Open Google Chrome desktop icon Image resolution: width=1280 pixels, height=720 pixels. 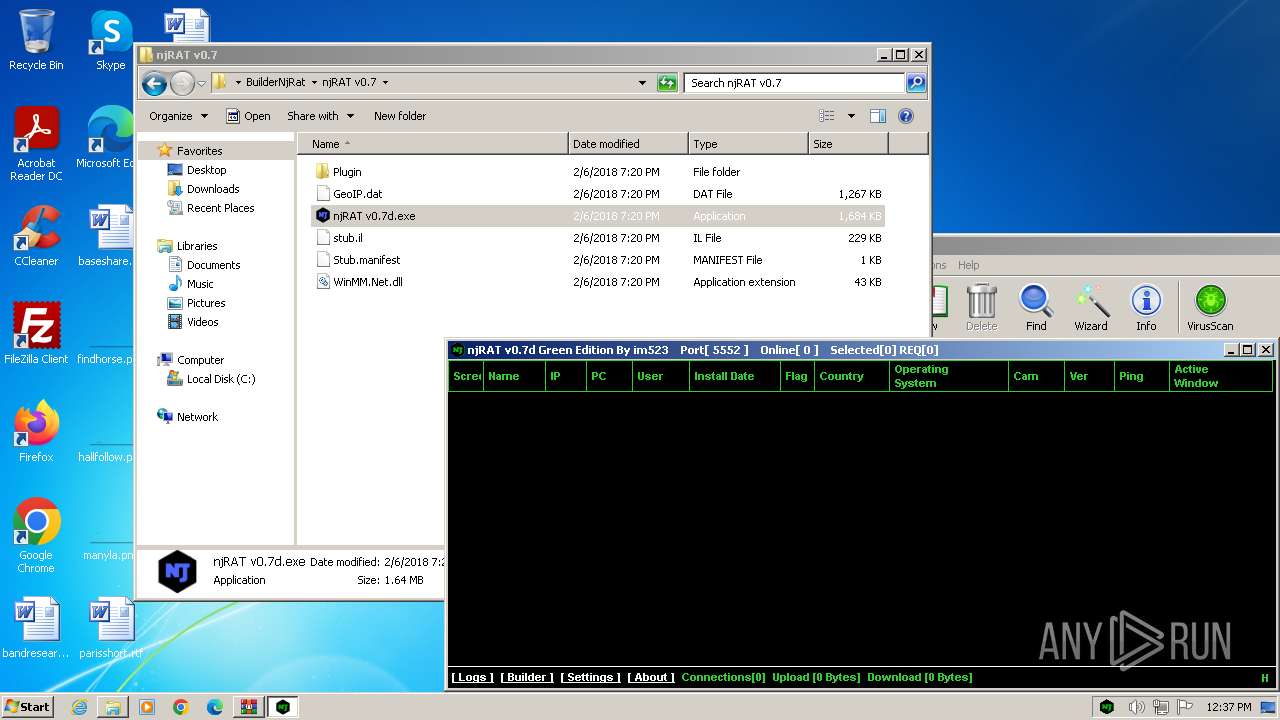(x=36, y=536)
